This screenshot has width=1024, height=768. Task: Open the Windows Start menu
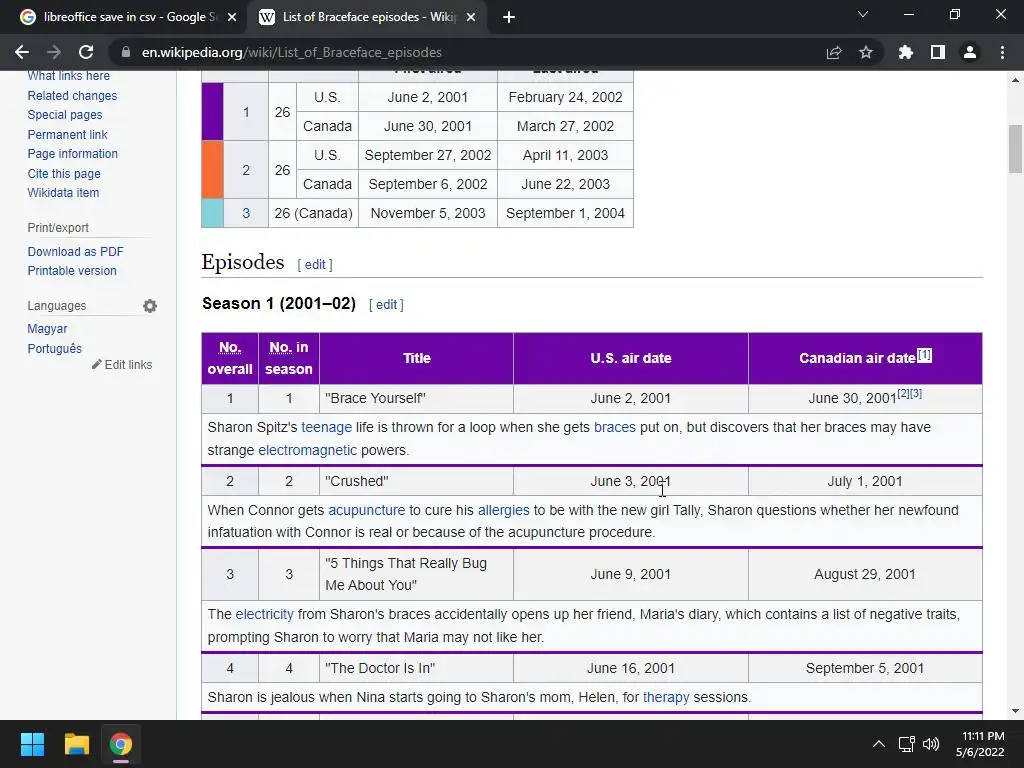32,744
